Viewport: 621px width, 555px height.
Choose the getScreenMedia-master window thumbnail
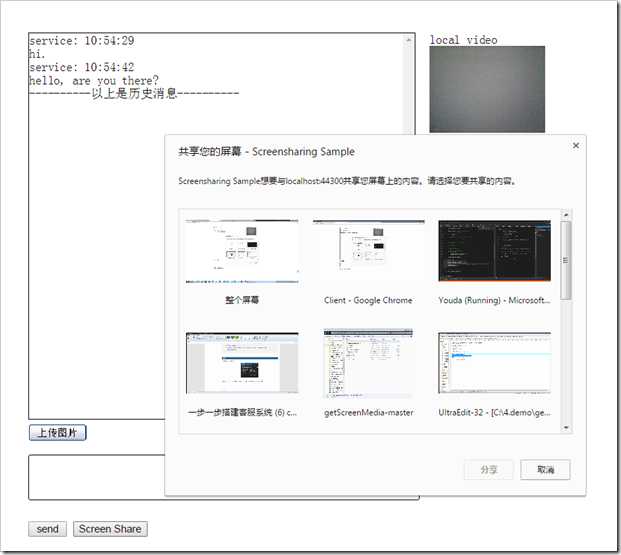tap(368, 363)
